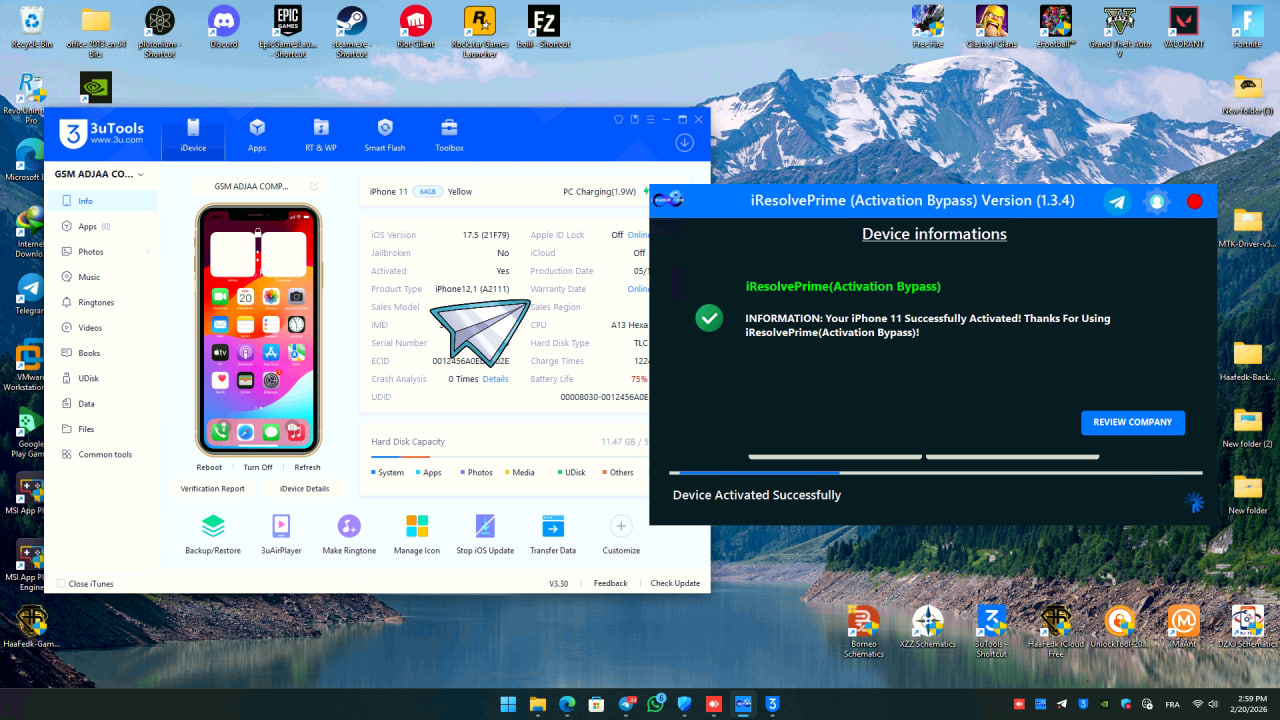The image size is (1280, 720).
Task: Switch to the Apps tab in the top bar
Action: pyautogui.click(x=257, y=135)
